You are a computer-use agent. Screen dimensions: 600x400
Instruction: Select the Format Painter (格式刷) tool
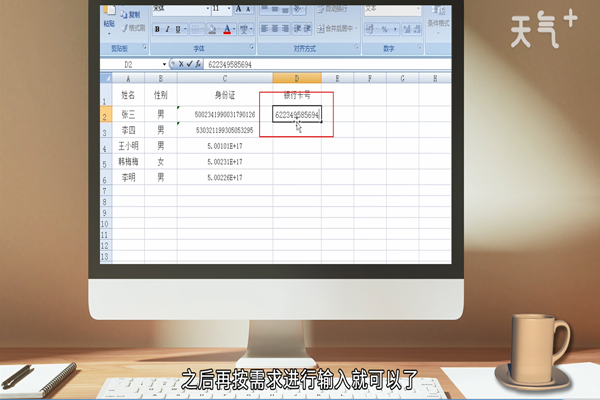click(133, 28)
